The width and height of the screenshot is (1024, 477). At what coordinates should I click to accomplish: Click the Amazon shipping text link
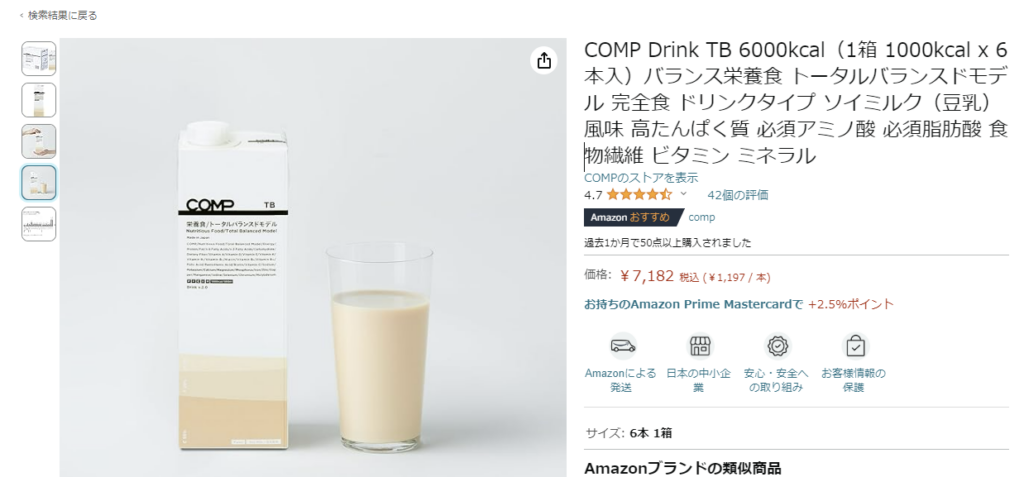coord(620,380)
